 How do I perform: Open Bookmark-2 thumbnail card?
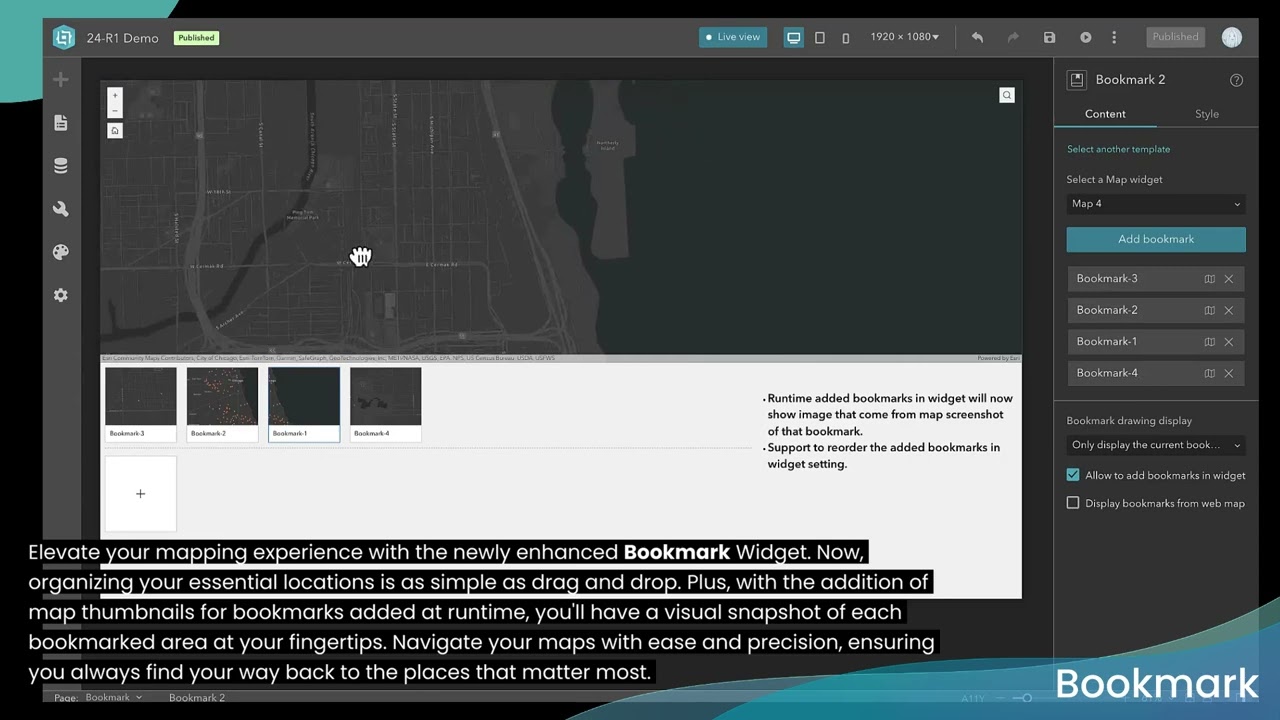point(222,404)
